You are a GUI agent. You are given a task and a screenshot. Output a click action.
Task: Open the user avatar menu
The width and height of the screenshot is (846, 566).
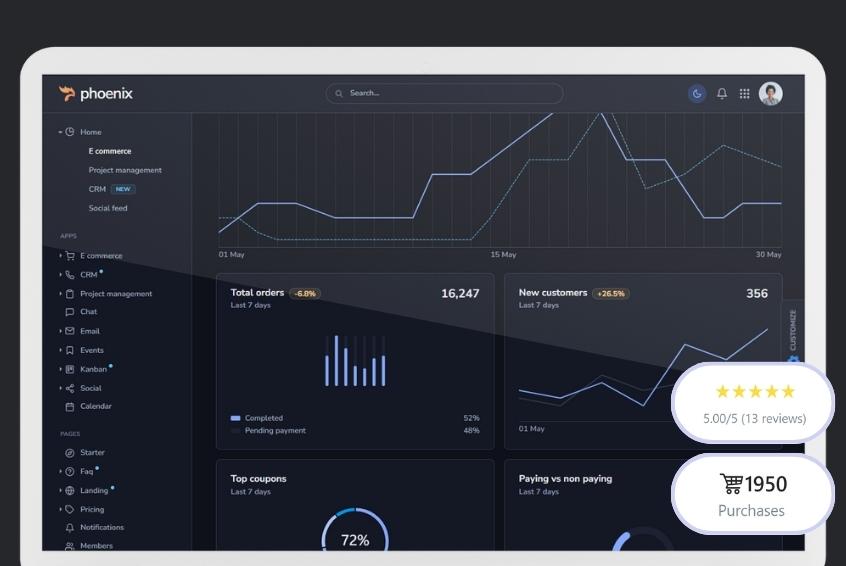pos(770,94)
